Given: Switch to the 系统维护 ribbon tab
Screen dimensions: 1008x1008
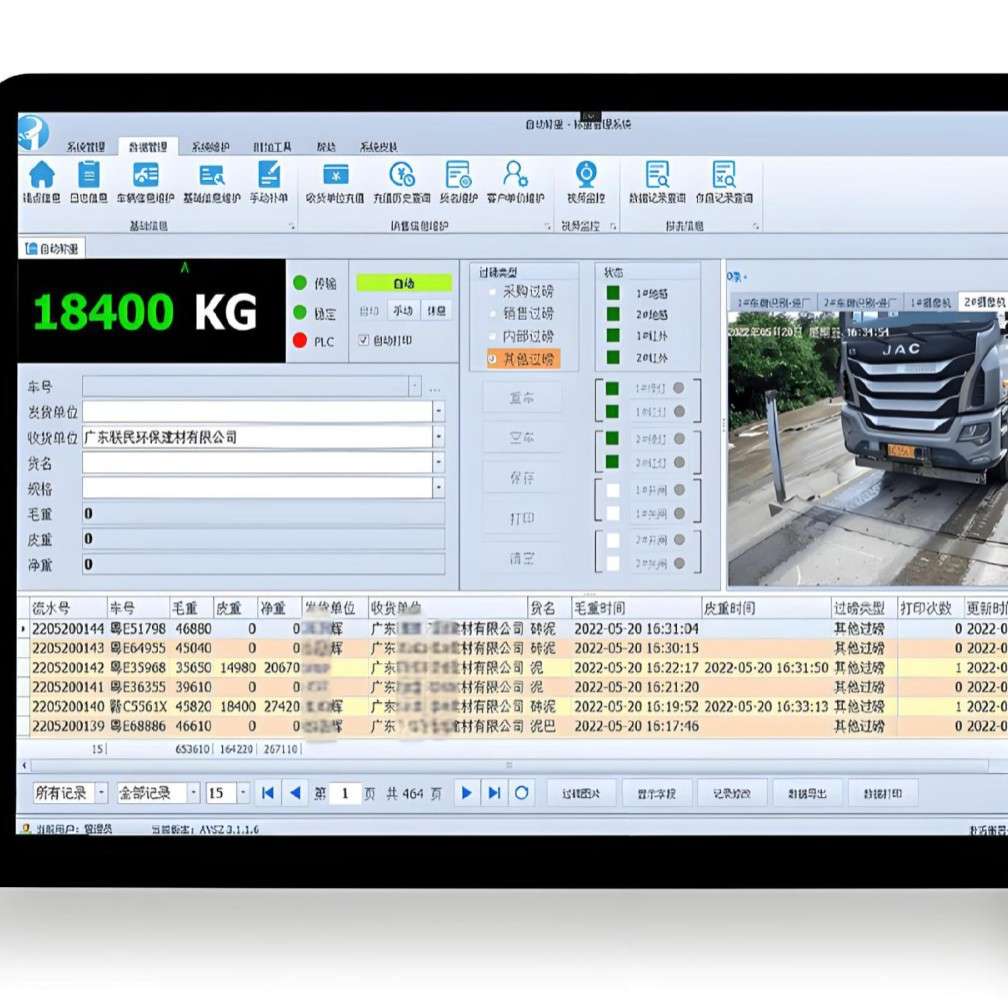Looking at the screenshot, I should pyautogui.click(x=210, y=147).
